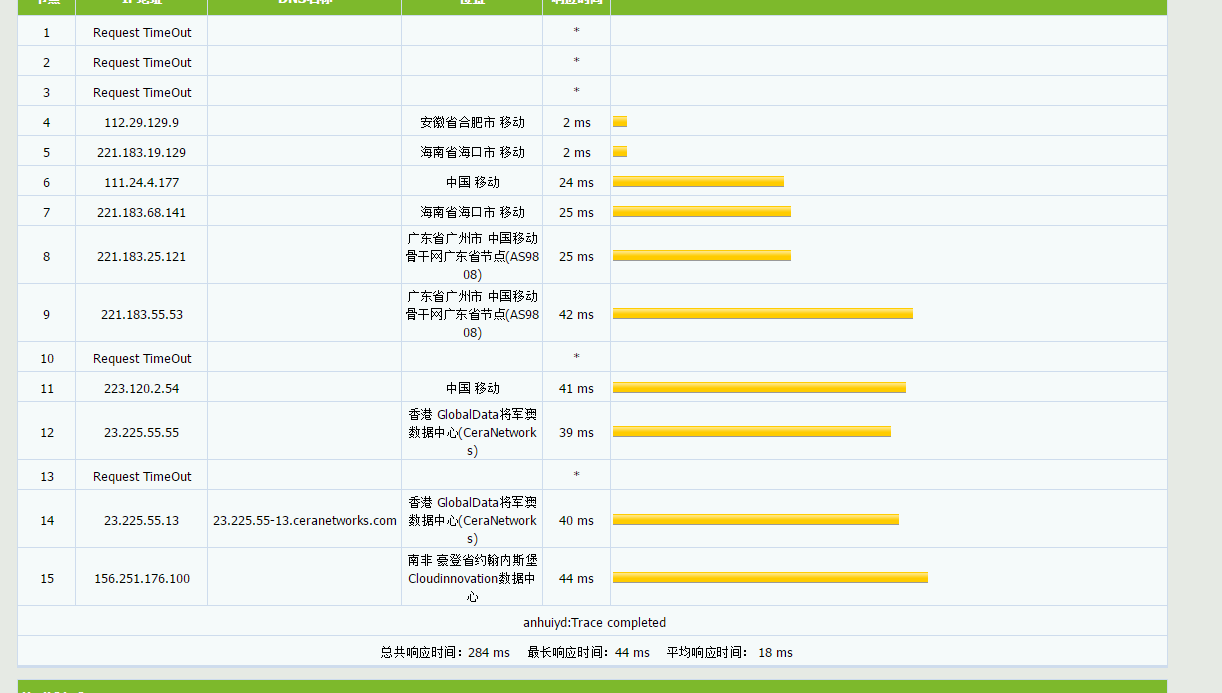1222x693 pixels.
Task: Click Request TimeOut in hop 1 row
Action: 142,32
